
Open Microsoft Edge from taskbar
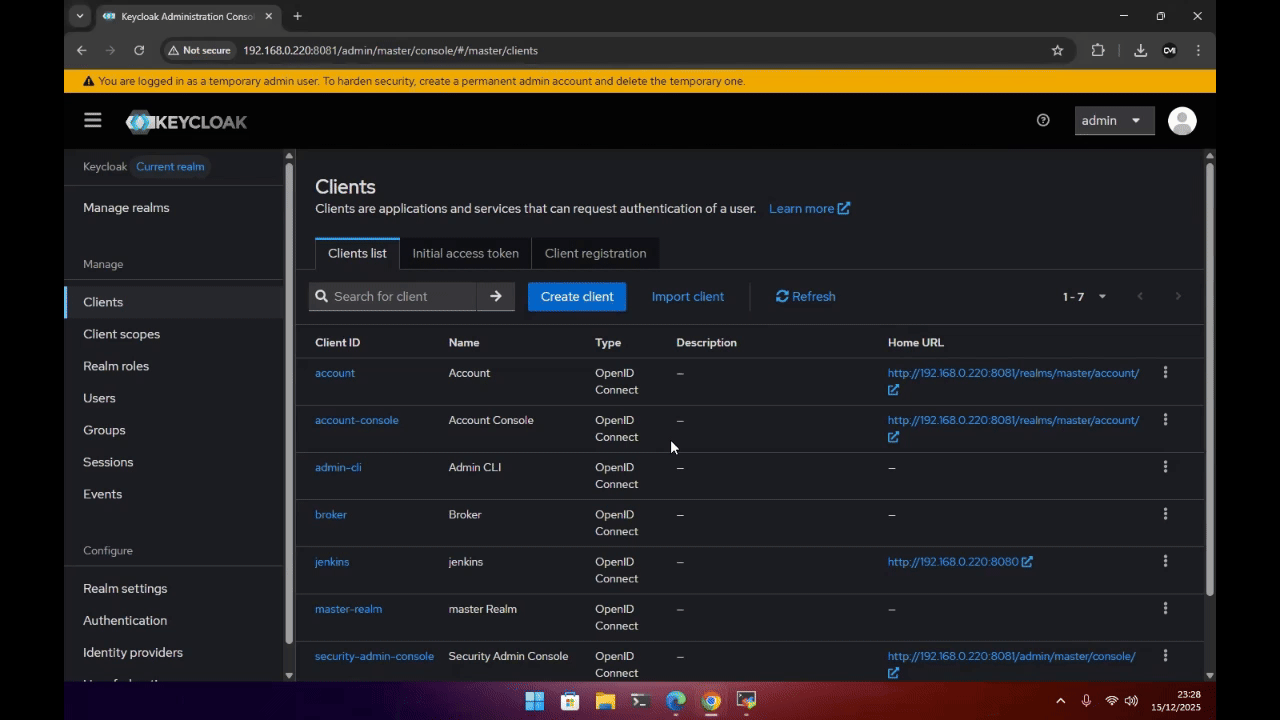tap(676, 701)
